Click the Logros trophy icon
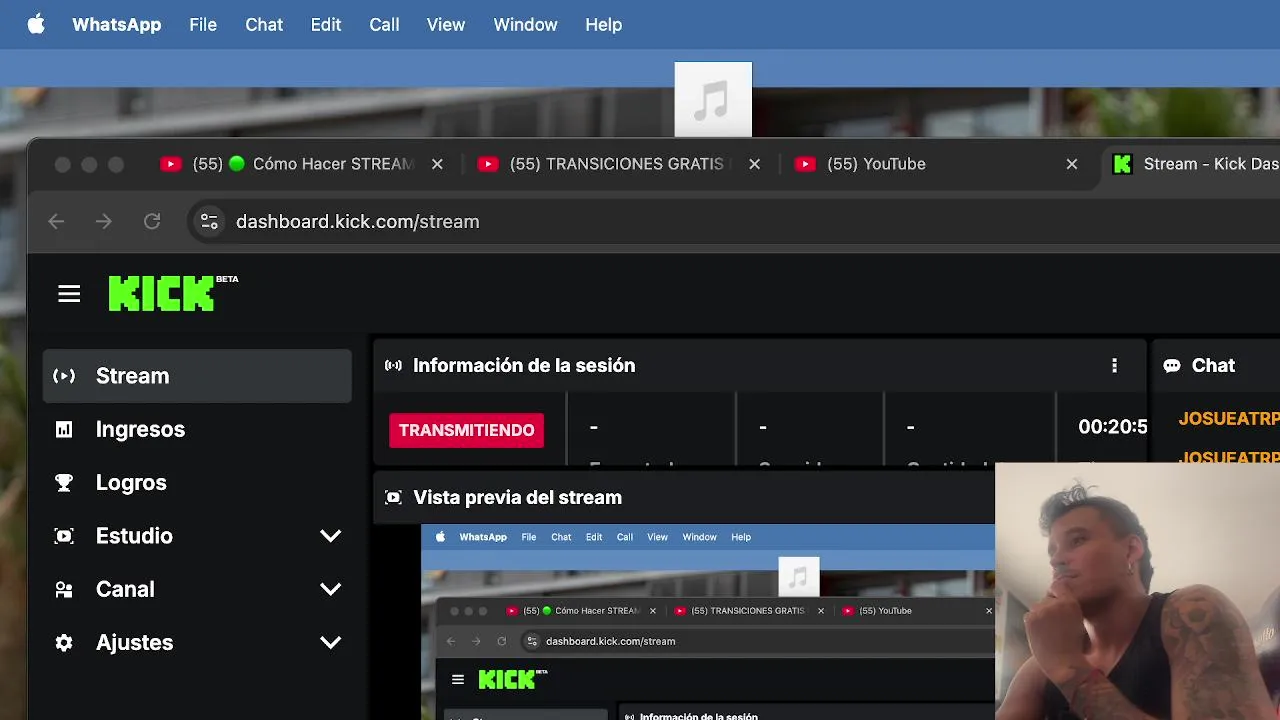 [64, 482]
